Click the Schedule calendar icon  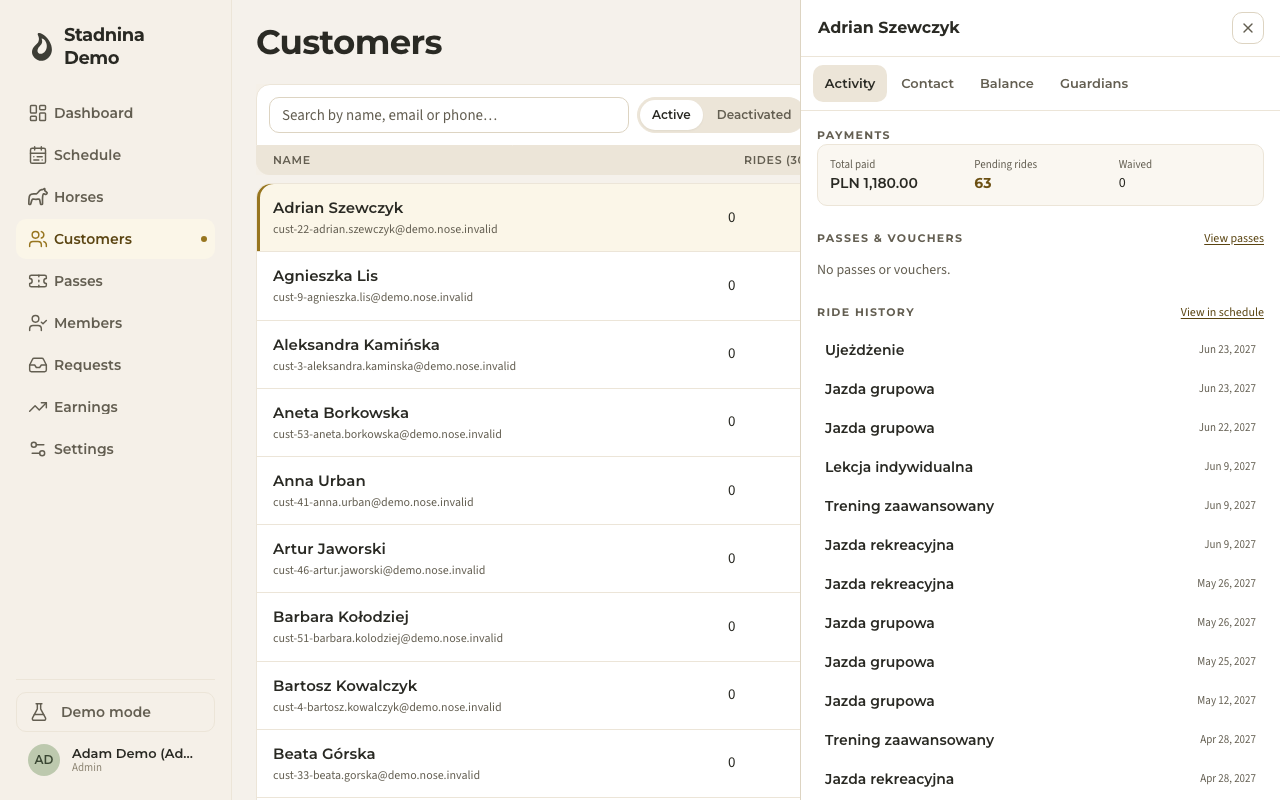point(38,155)
